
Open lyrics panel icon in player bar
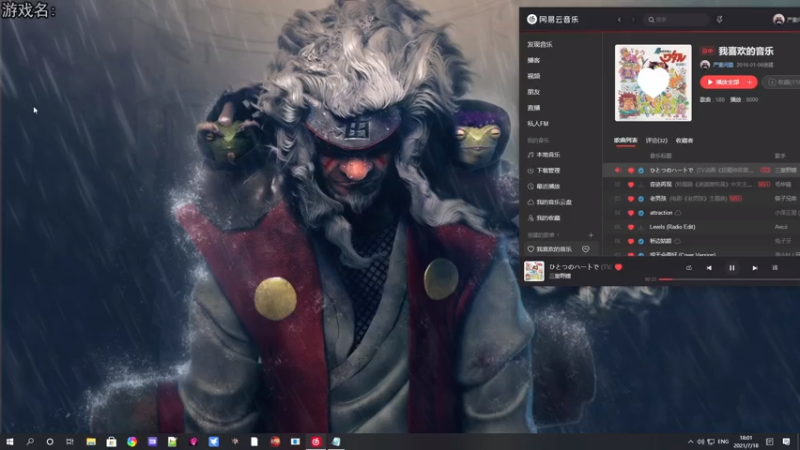[x=774, y=268]
